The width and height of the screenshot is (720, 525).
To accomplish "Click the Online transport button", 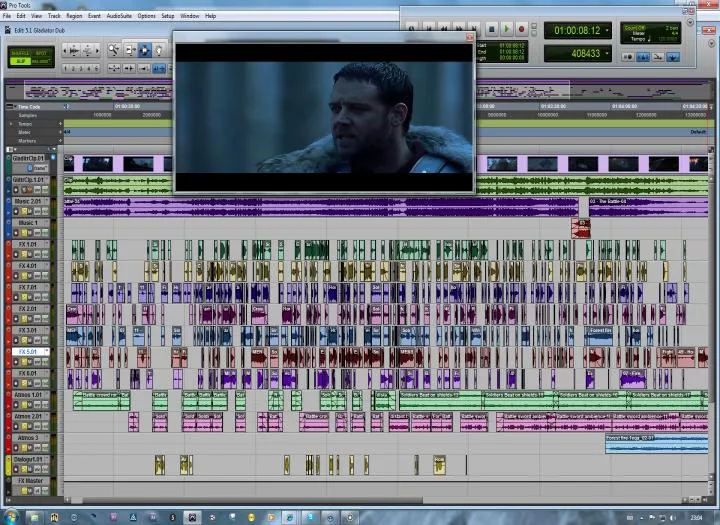I will click(x=412, y=29).
